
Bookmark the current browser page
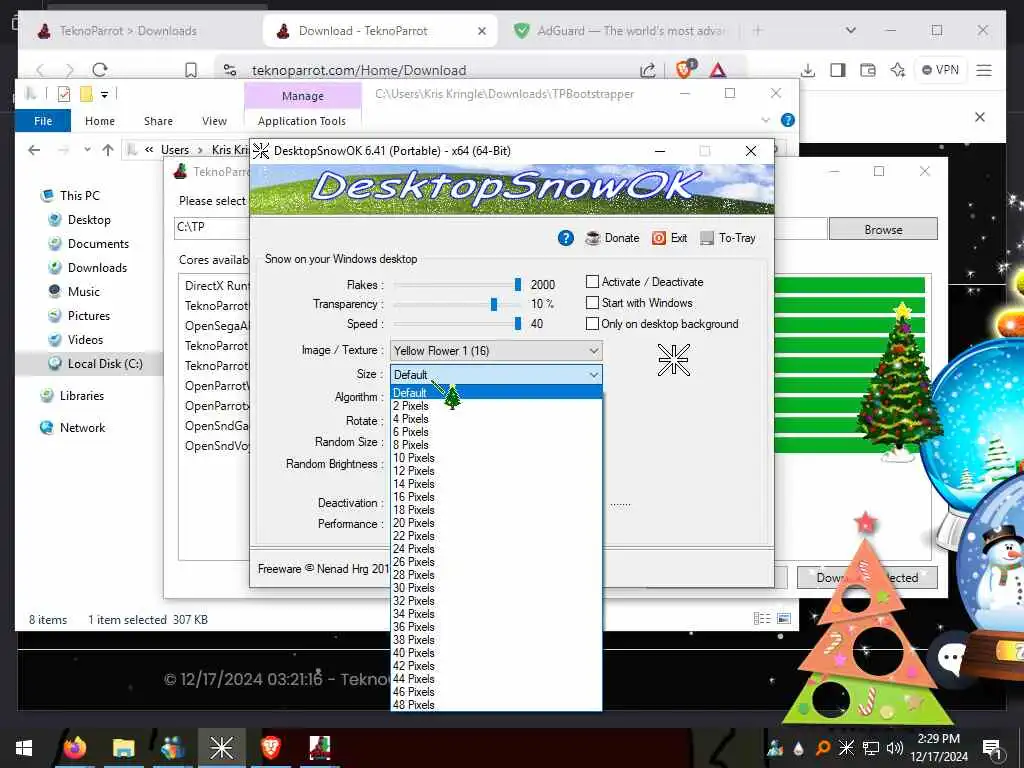(191, 70)
